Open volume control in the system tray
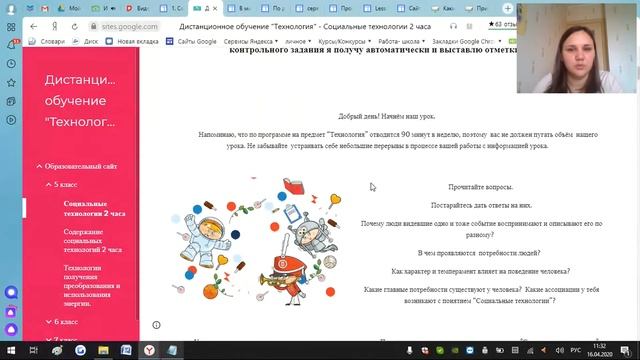Image resolution: width=640 pixels, height=360 pixels. [x=560, y=350]
